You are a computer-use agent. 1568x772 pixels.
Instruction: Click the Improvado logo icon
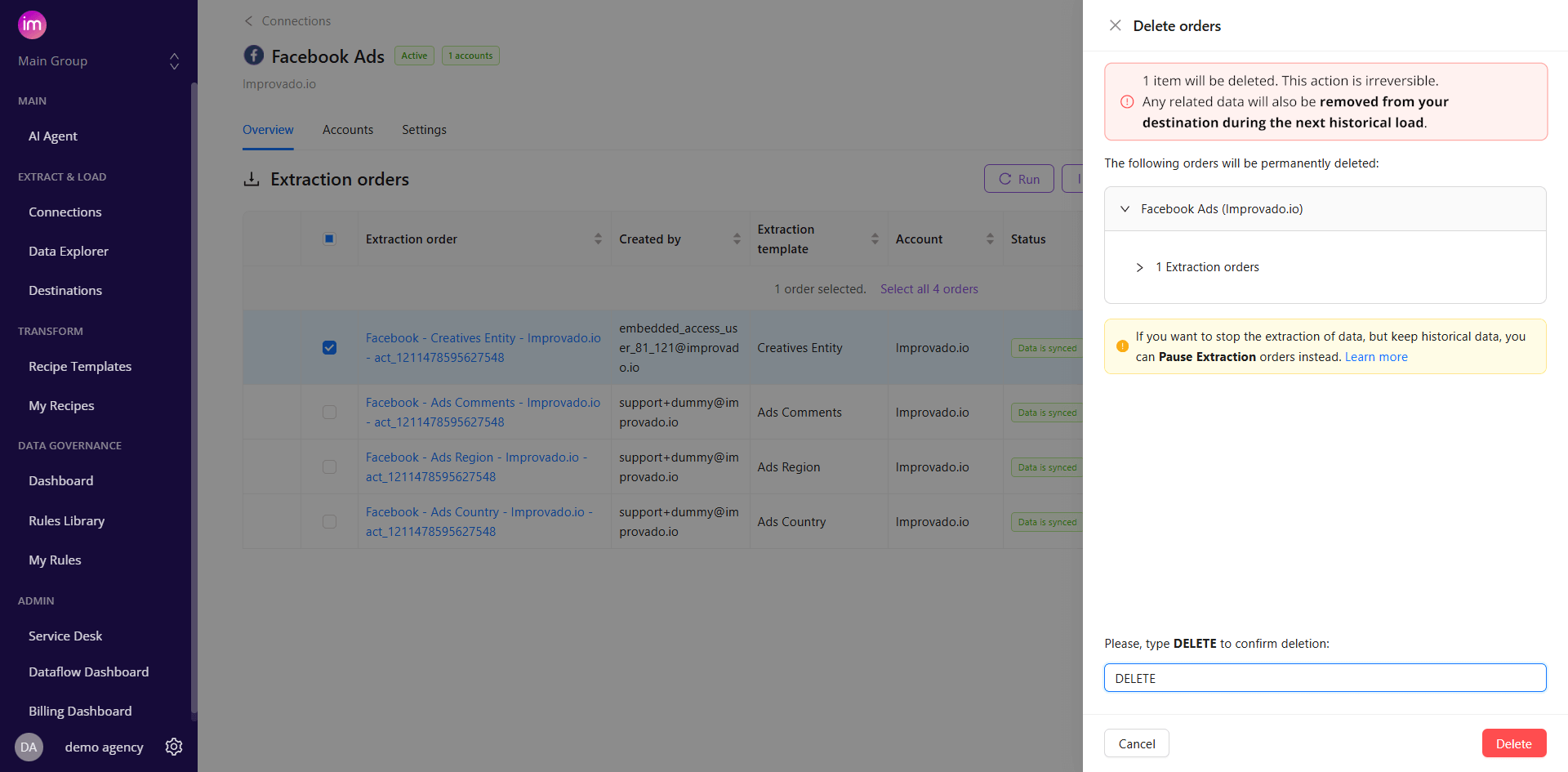pos(32,25)
